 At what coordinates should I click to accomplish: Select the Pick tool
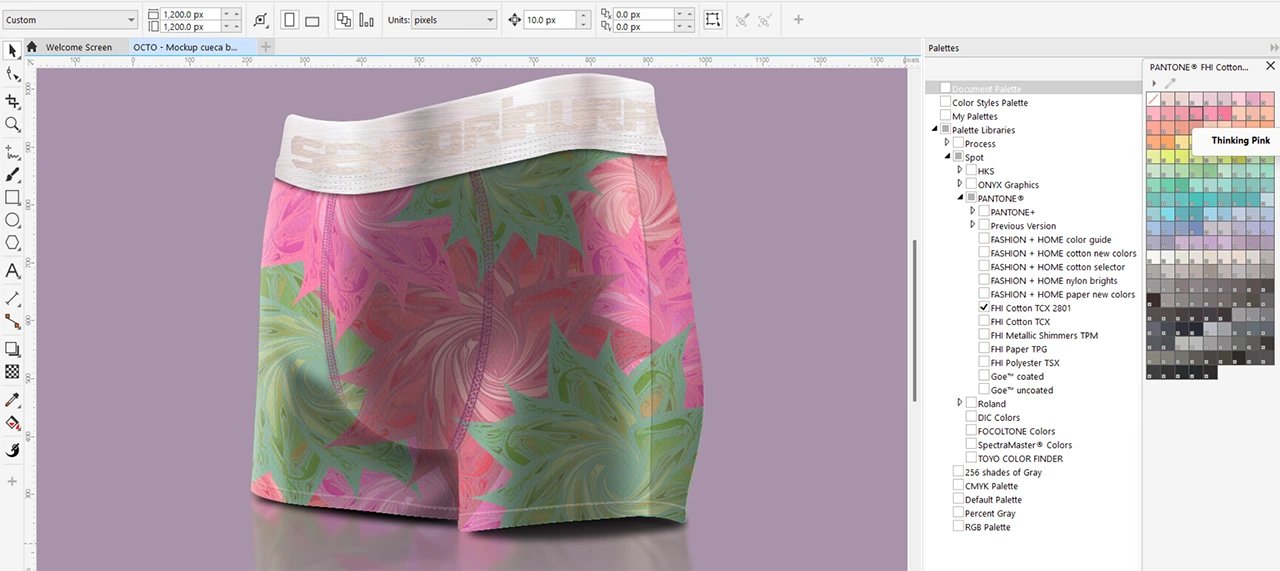coord(12,50)
